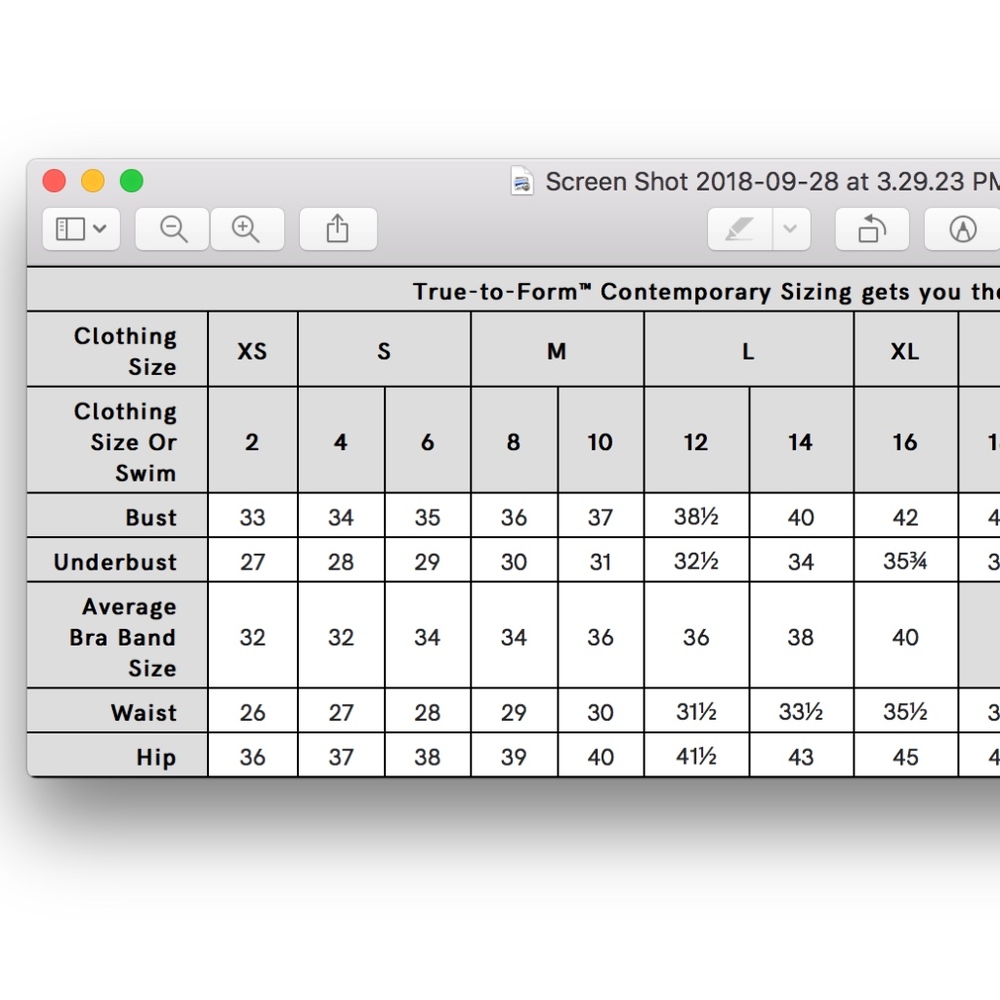Select the Highlight pen tool

(740, 229)
